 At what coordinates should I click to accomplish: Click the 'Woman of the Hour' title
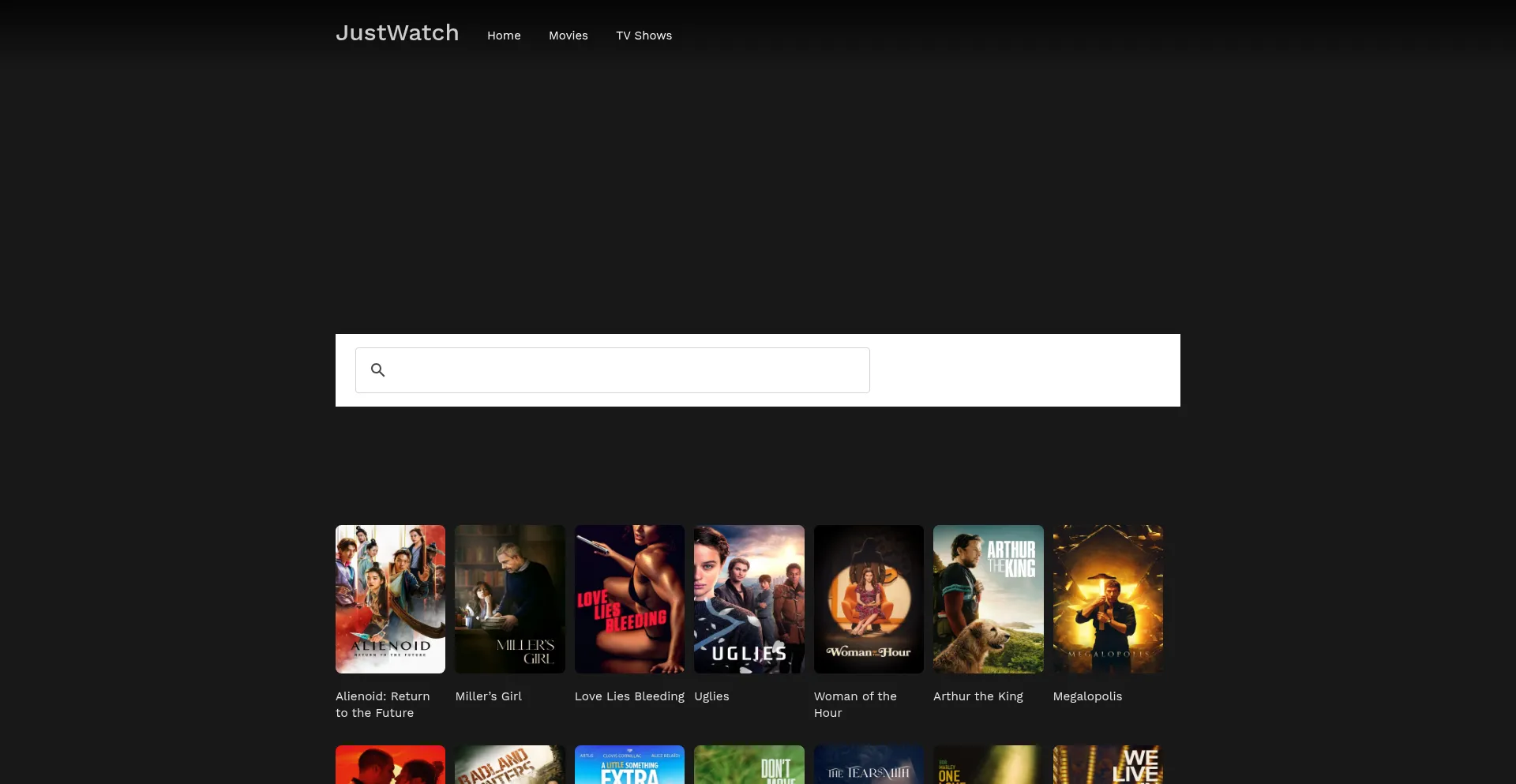click(855, 704)
